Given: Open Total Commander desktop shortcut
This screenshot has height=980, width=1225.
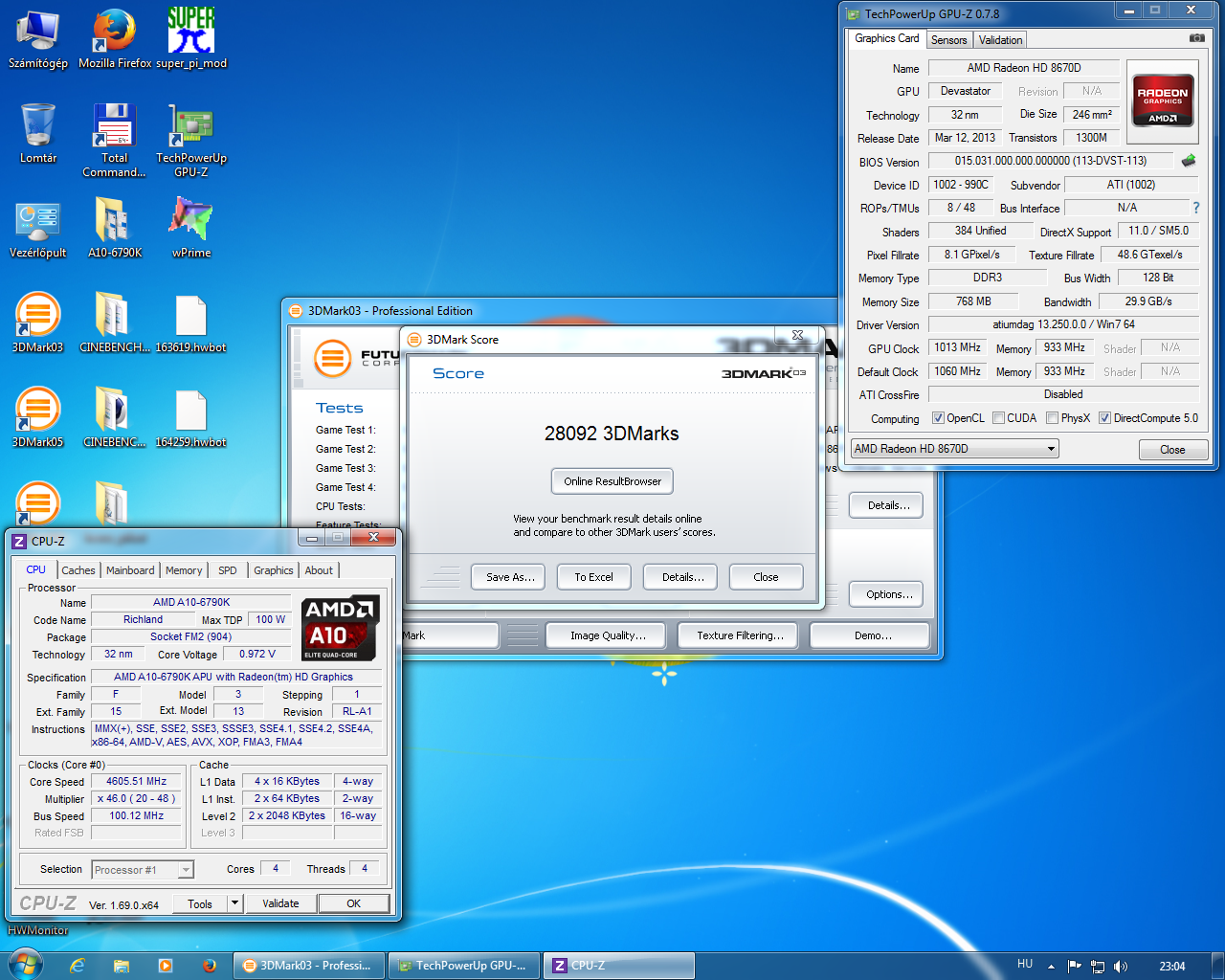Looking at the screenshot, I should tap(115, 140).
